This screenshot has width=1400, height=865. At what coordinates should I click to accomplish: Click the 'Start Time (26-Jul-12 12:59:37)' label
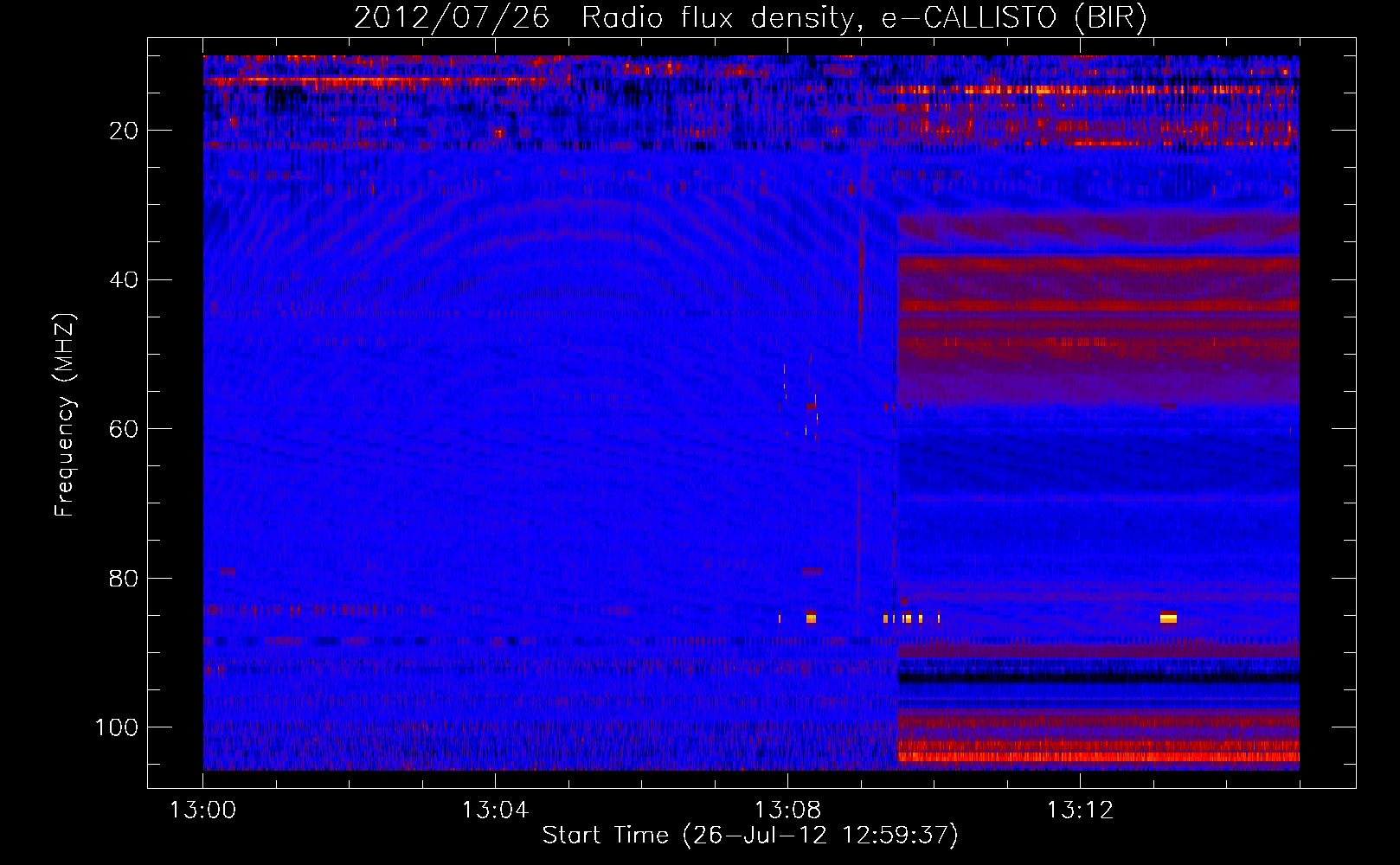tap(750, 835)
